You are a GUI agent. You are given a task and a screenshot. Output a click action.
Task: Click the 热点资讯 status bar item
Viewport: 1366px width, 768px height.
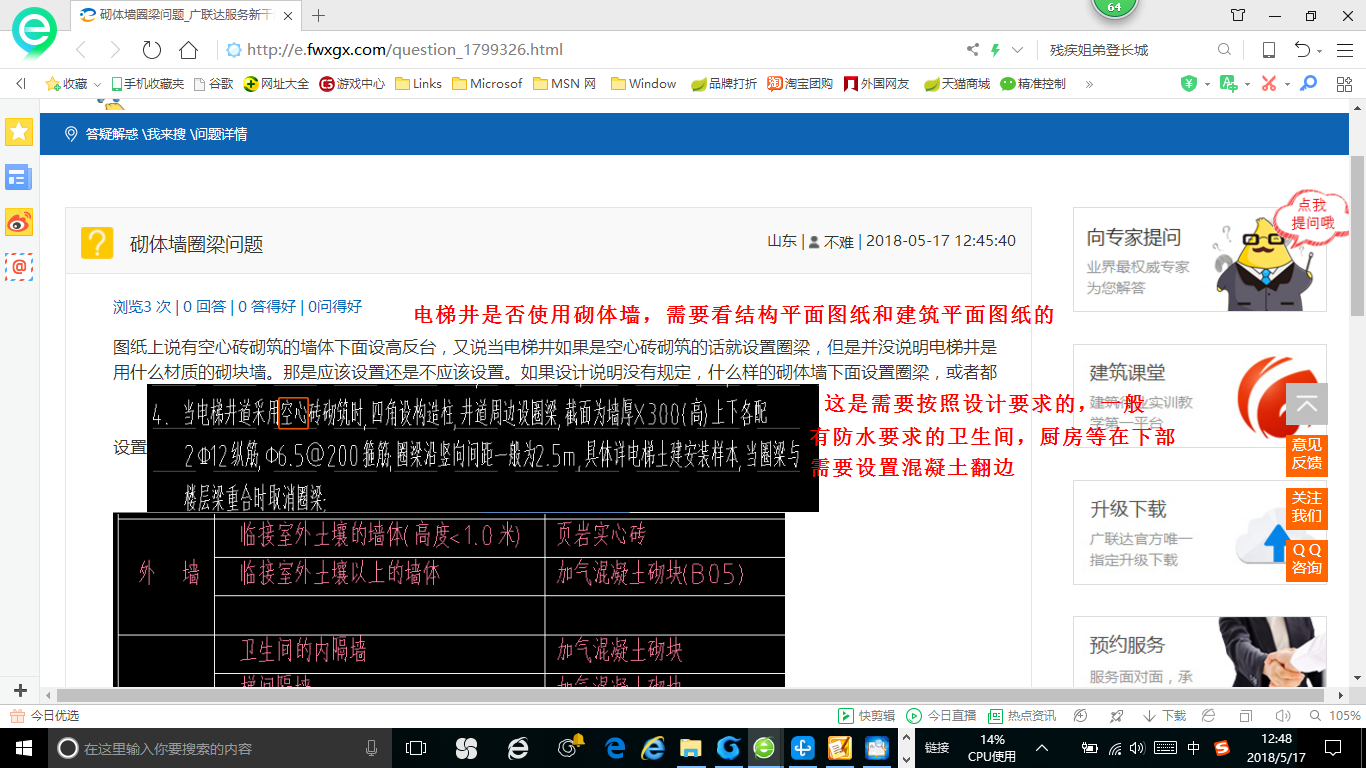(1021, 716)
